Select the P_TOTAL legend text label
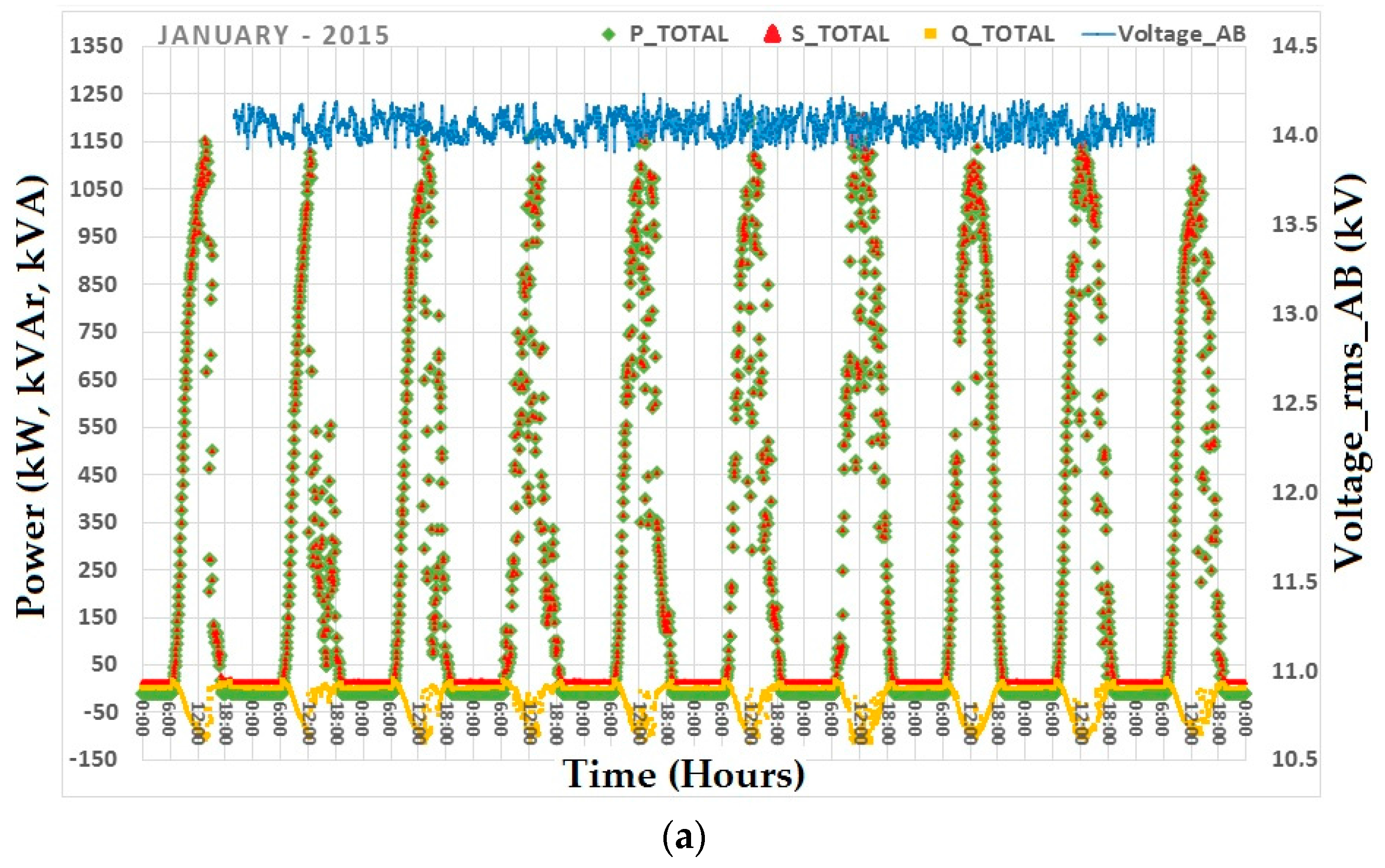Viewport: 1385px width, 868px height. (x=679, y=34)
